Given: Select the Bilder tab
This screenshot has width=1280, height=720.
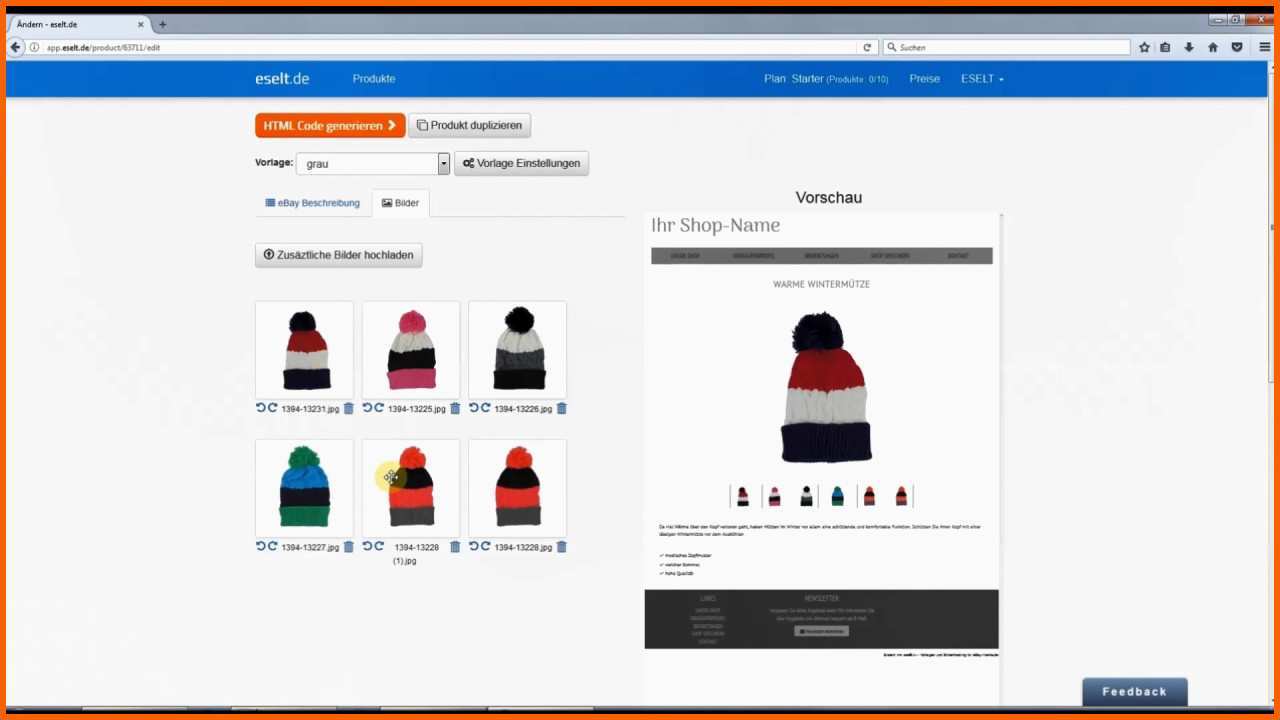Looking at the screenshot, I should point(400,203).
